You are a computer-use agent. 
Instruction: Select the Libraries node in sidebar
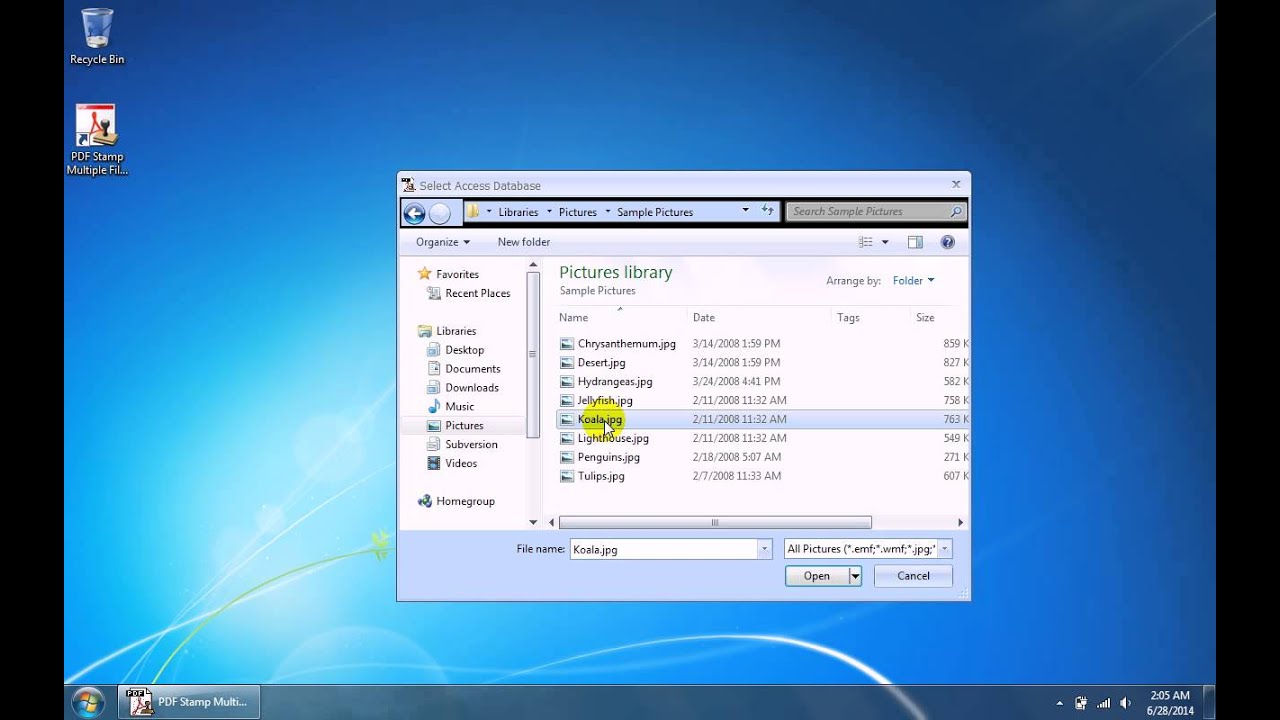(x=447, y=331)
